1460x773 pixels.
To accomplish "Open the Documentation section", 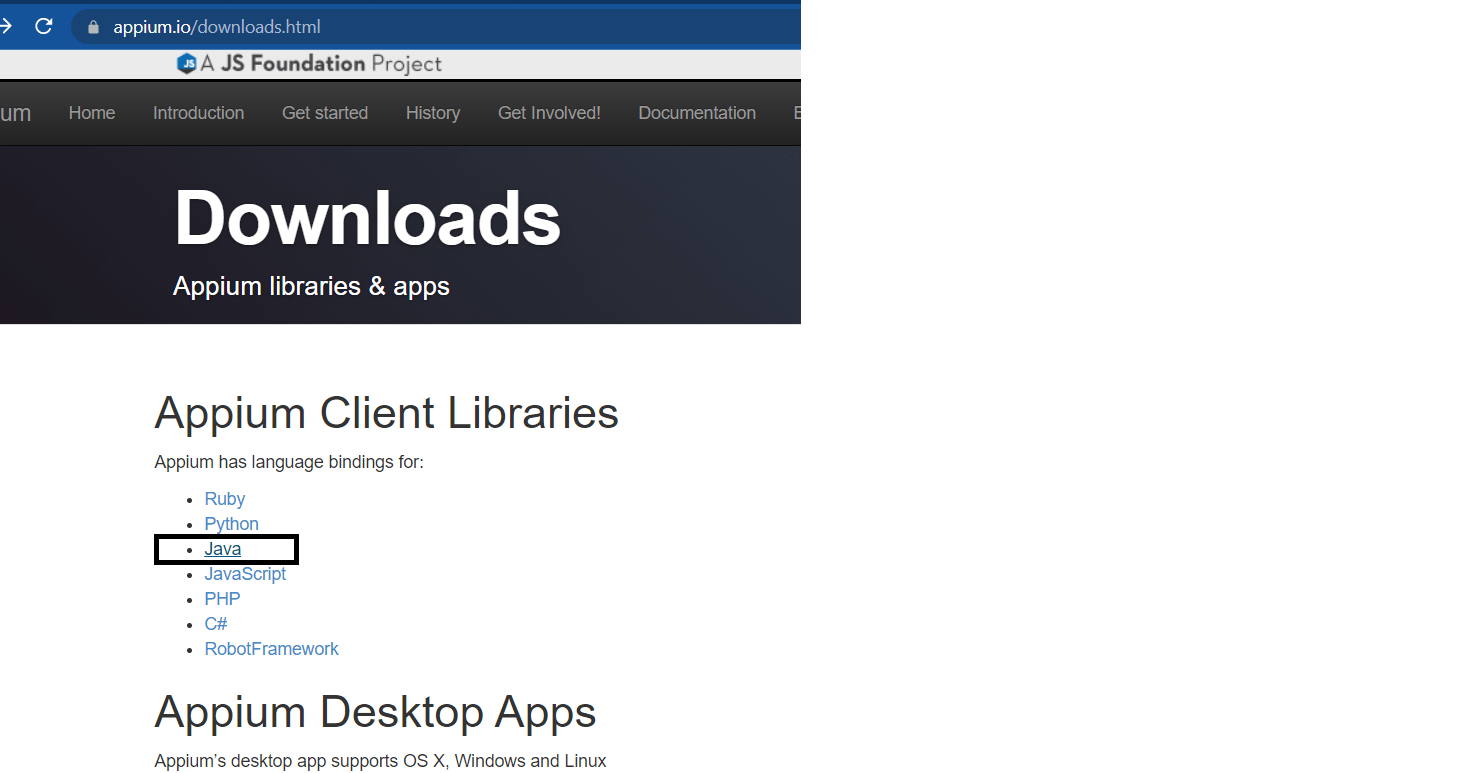I will click(697, 113).
